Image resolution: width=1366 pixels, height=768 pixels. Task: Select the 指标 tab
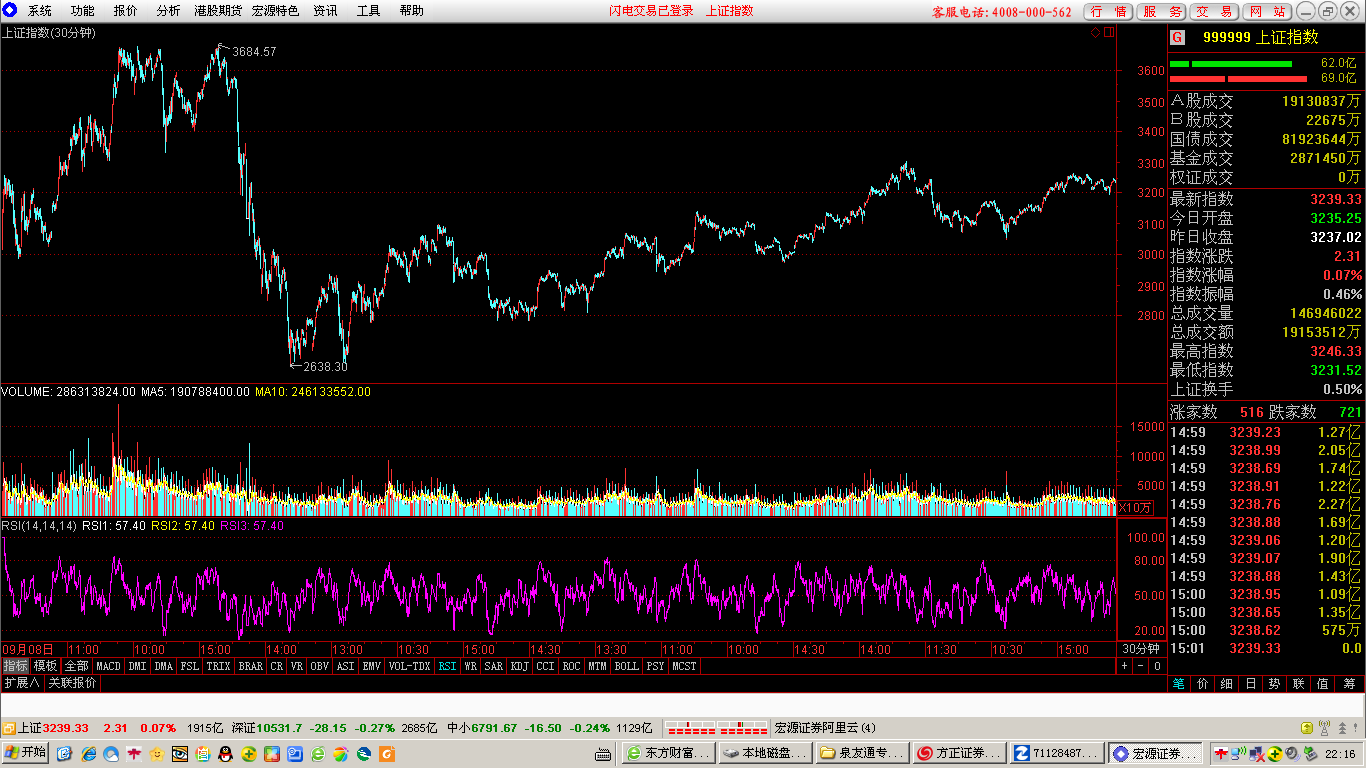15,666
